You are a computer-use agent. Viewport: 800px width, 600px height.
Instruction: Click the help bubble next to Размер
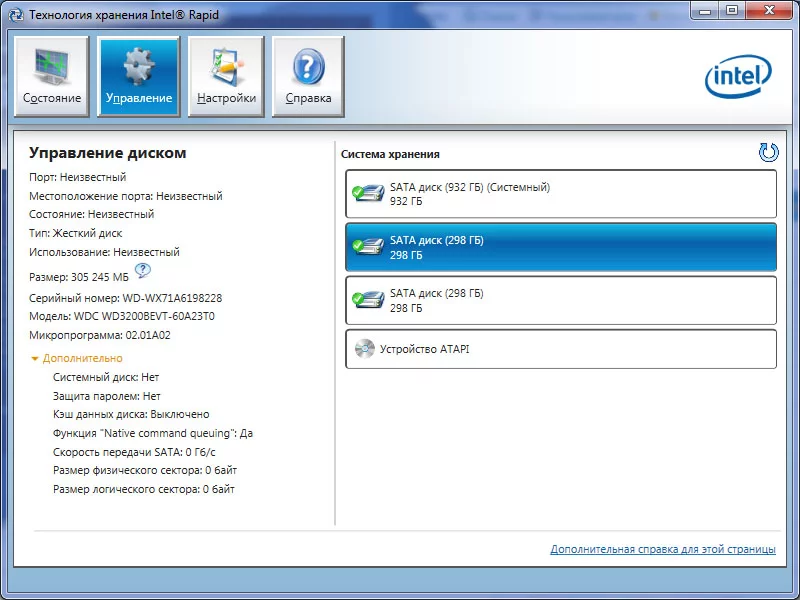pos(143,270)
